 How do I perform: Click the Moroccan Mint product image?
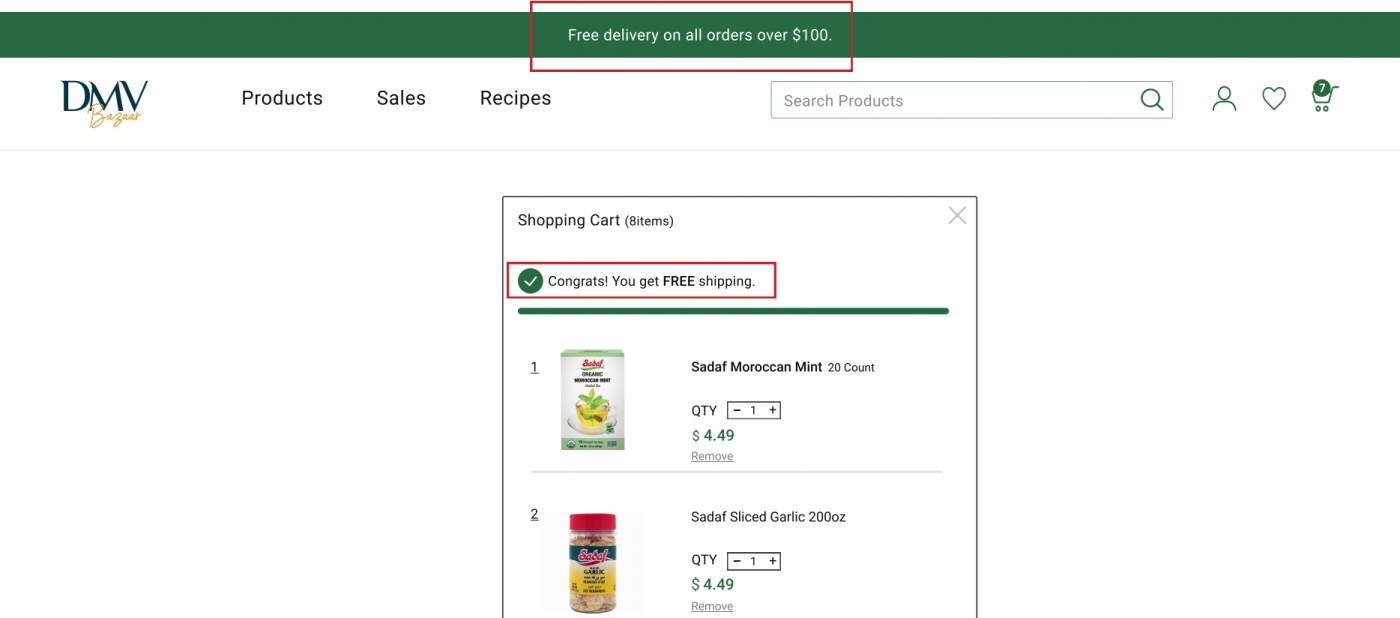592,399
